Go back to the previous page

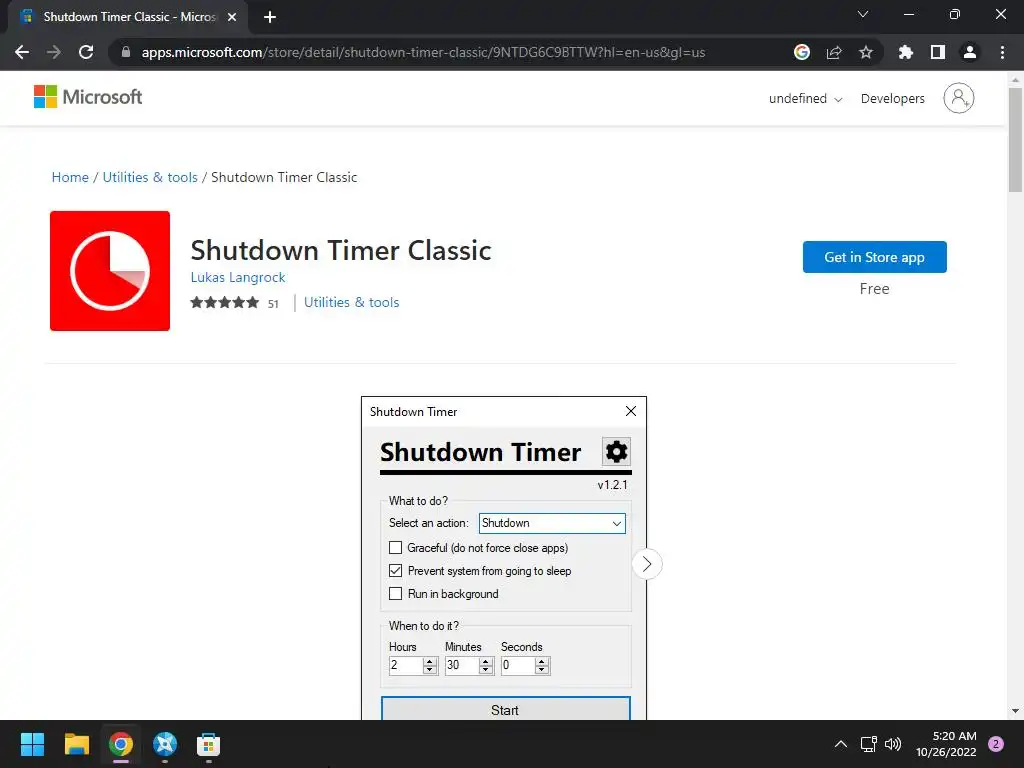pos(22,52)
